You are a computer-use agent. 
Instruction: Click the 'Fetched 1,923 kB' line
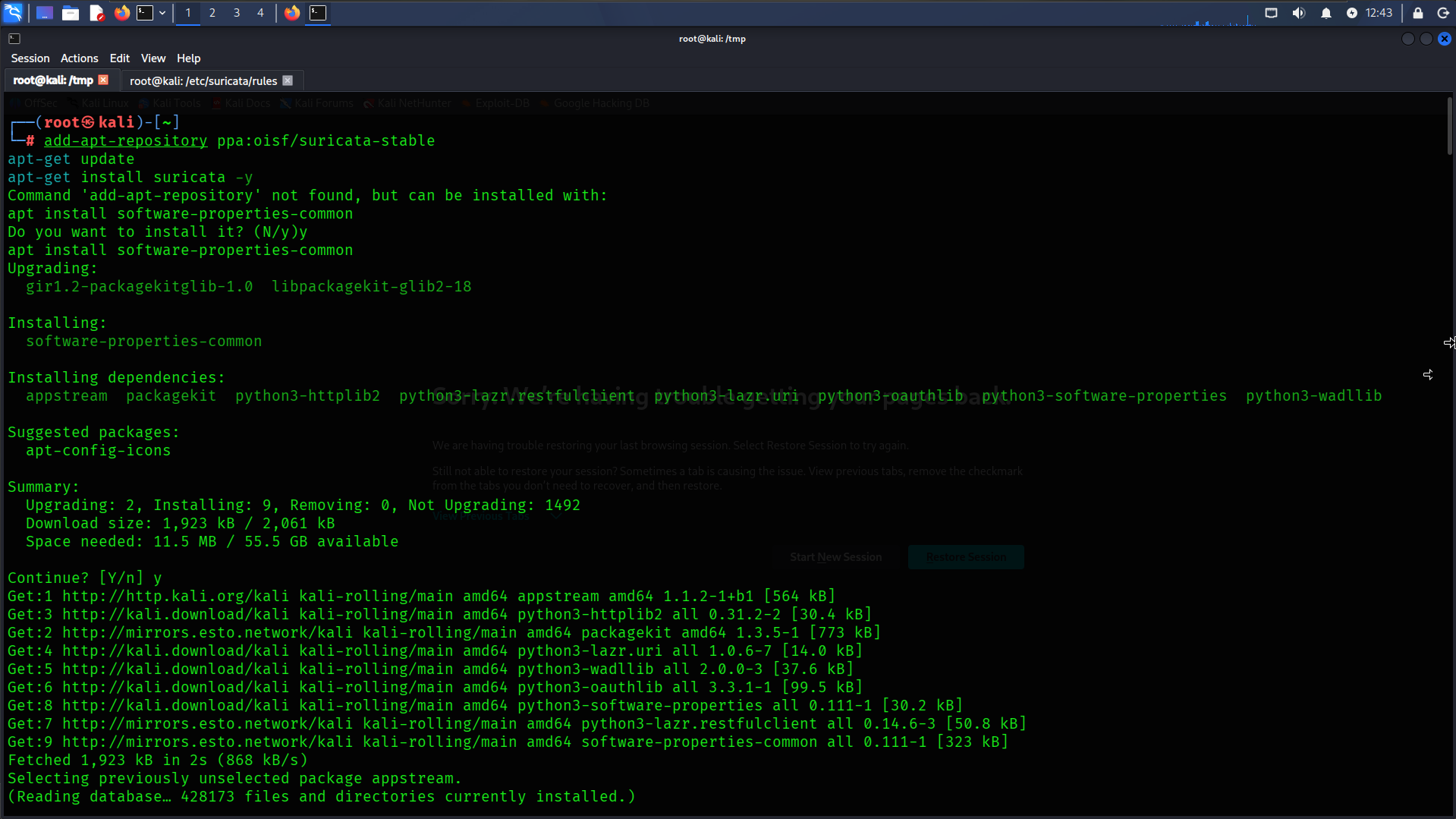point(158,761)
